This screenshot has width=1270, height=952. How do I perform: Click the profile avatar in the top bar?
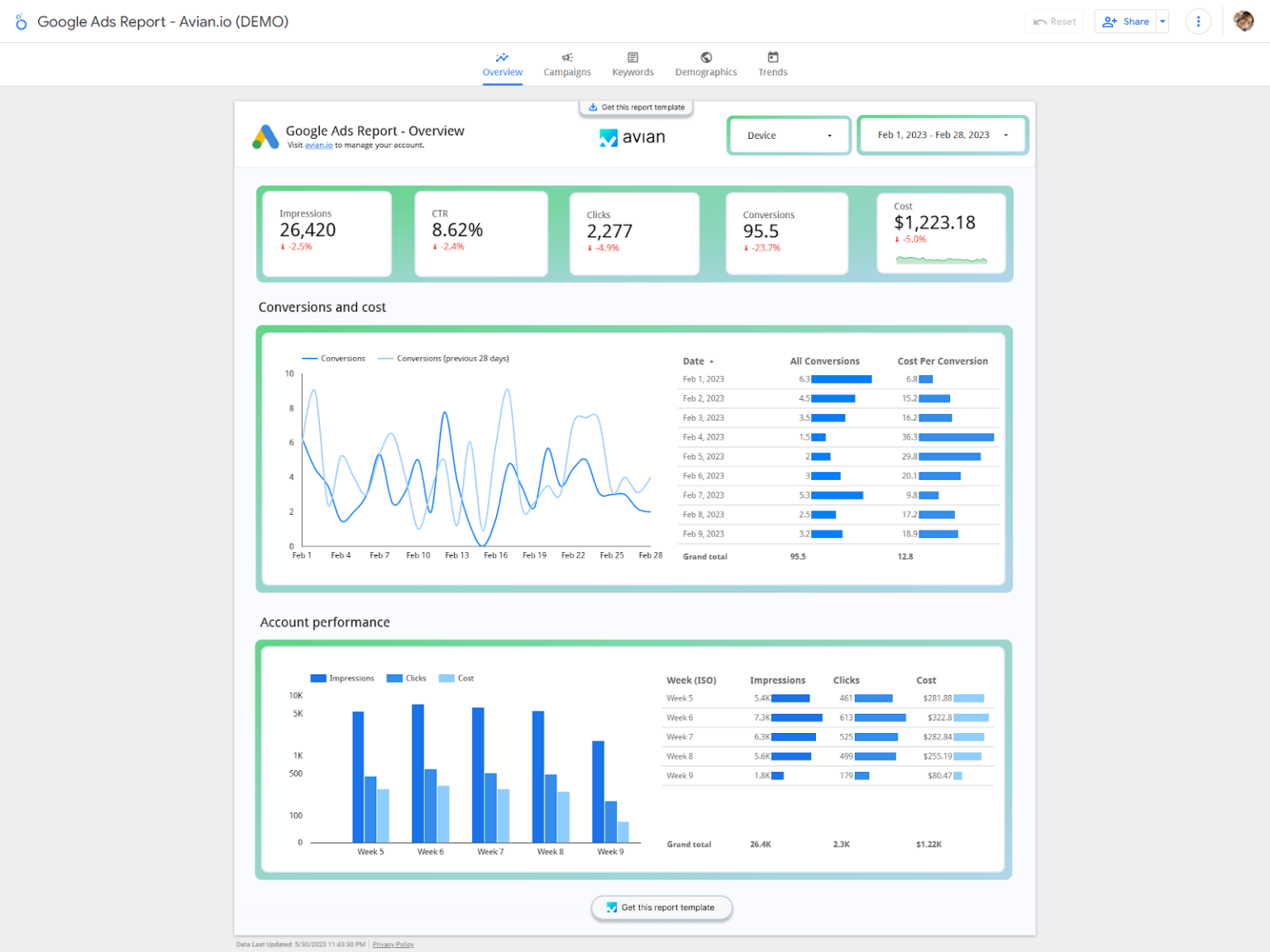[x=1243, y=21]
